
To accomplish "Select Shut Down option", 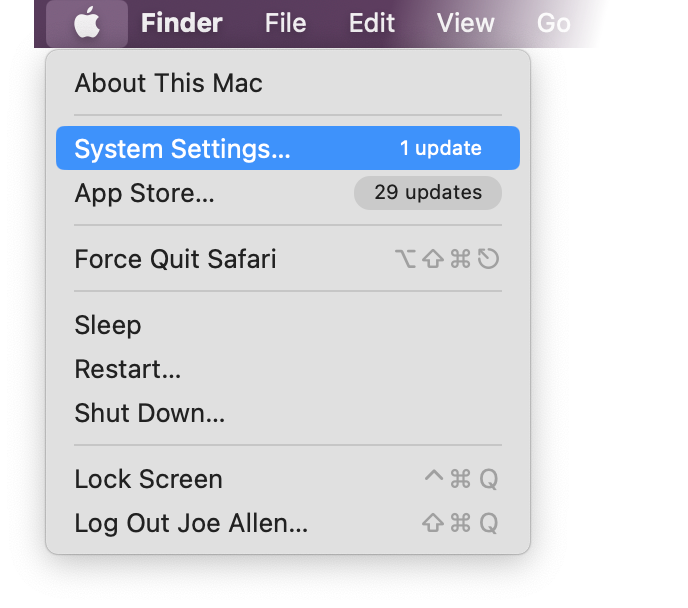I will (149, 412).
